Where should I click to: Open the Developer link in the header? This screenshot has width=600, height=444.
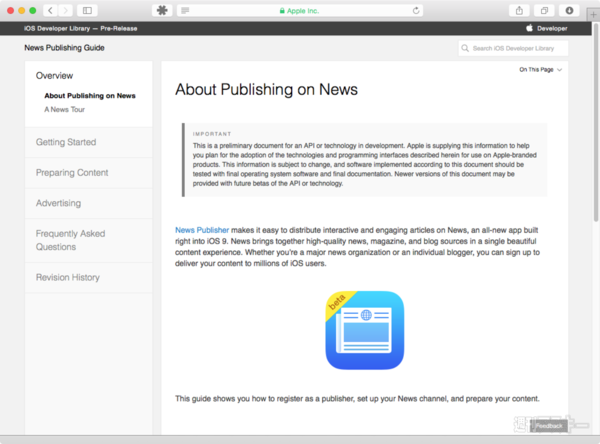click(552, 28)
